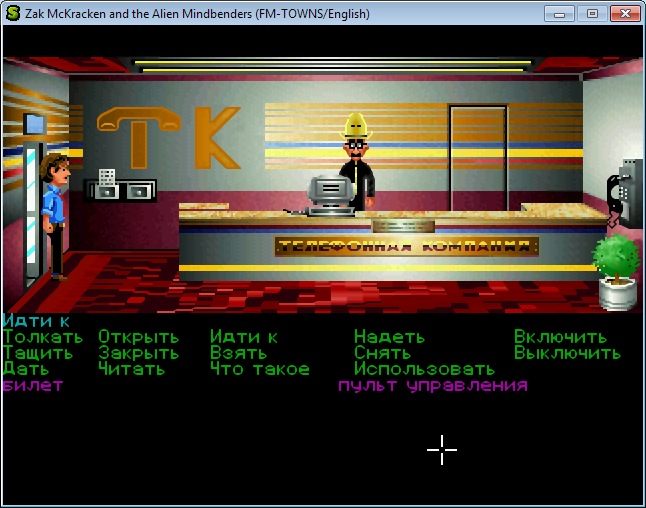Click the ScummVM icon in title bar

13,13
